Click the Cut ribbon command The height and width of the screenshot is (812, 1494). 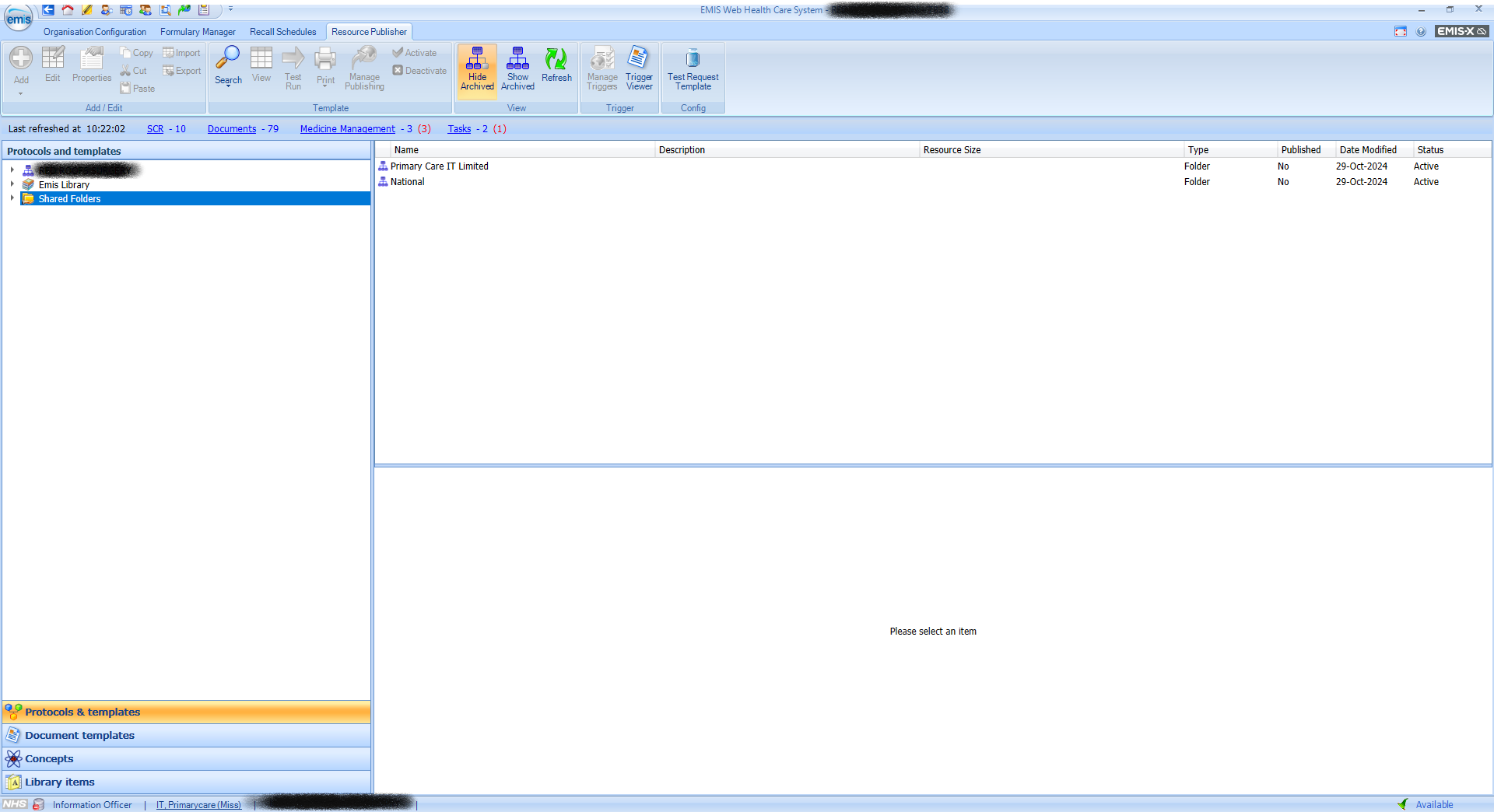coord(134,71)
